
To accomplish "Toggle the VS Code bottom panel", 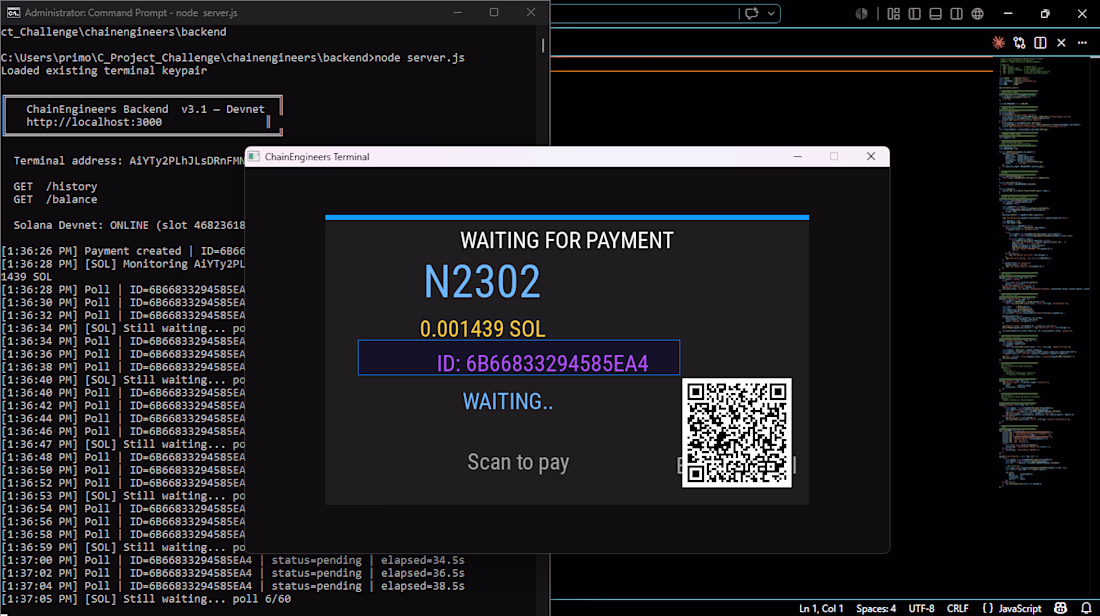I will point(935,13).
